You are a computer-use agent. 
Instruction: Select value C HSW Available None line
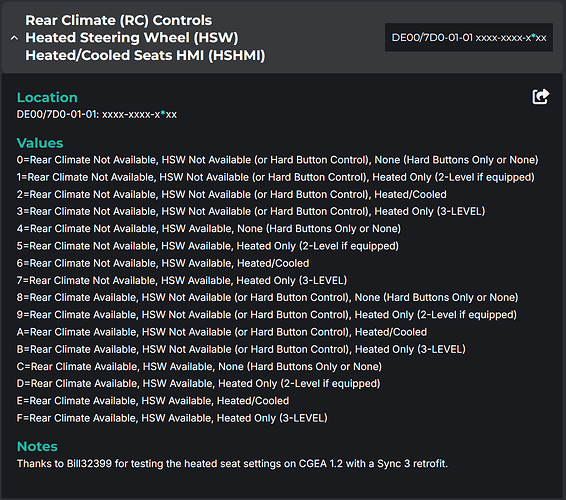(x=199, y=366)
